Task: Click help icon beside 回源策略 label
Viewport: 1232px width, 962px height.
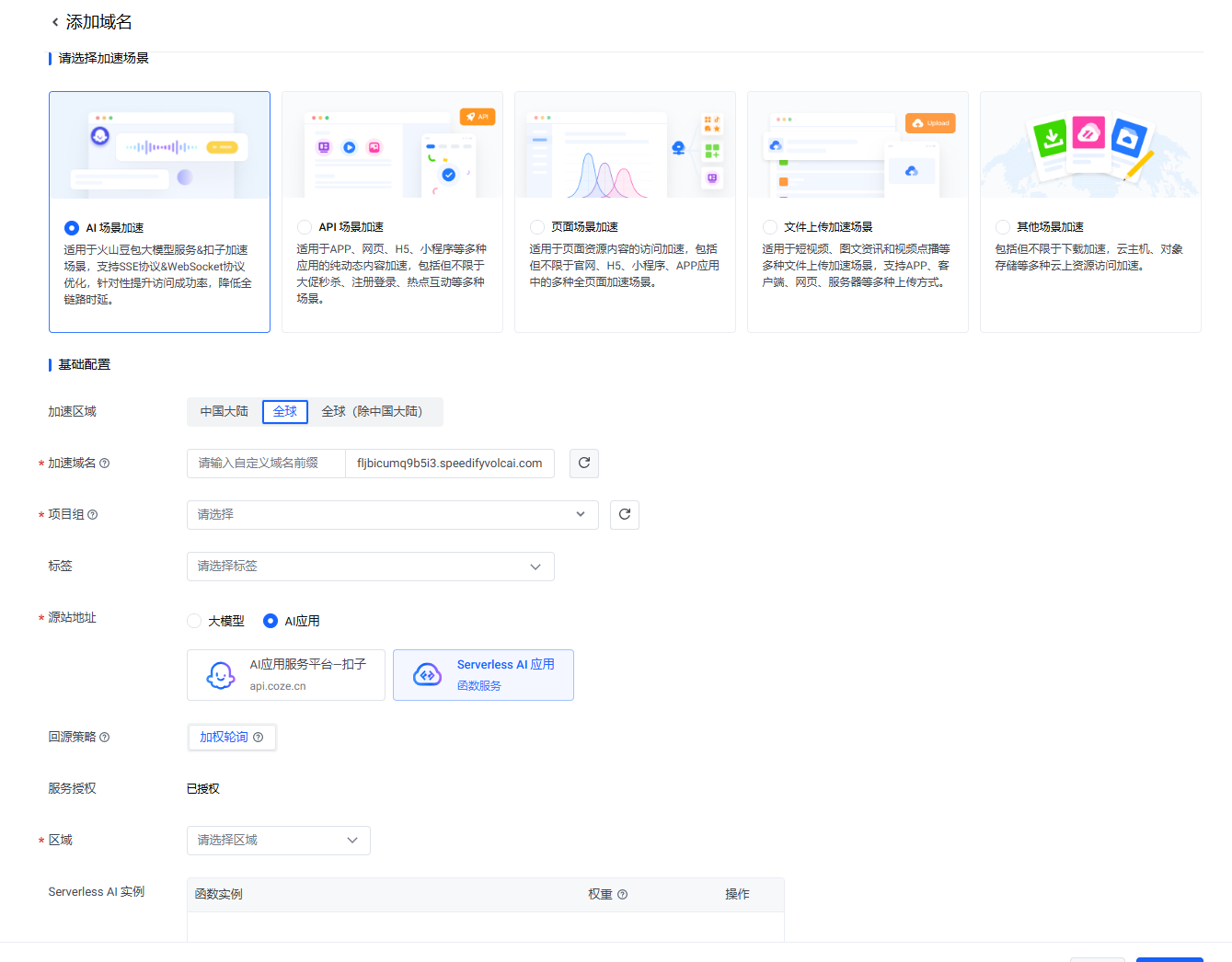Action: coord(104,738)
